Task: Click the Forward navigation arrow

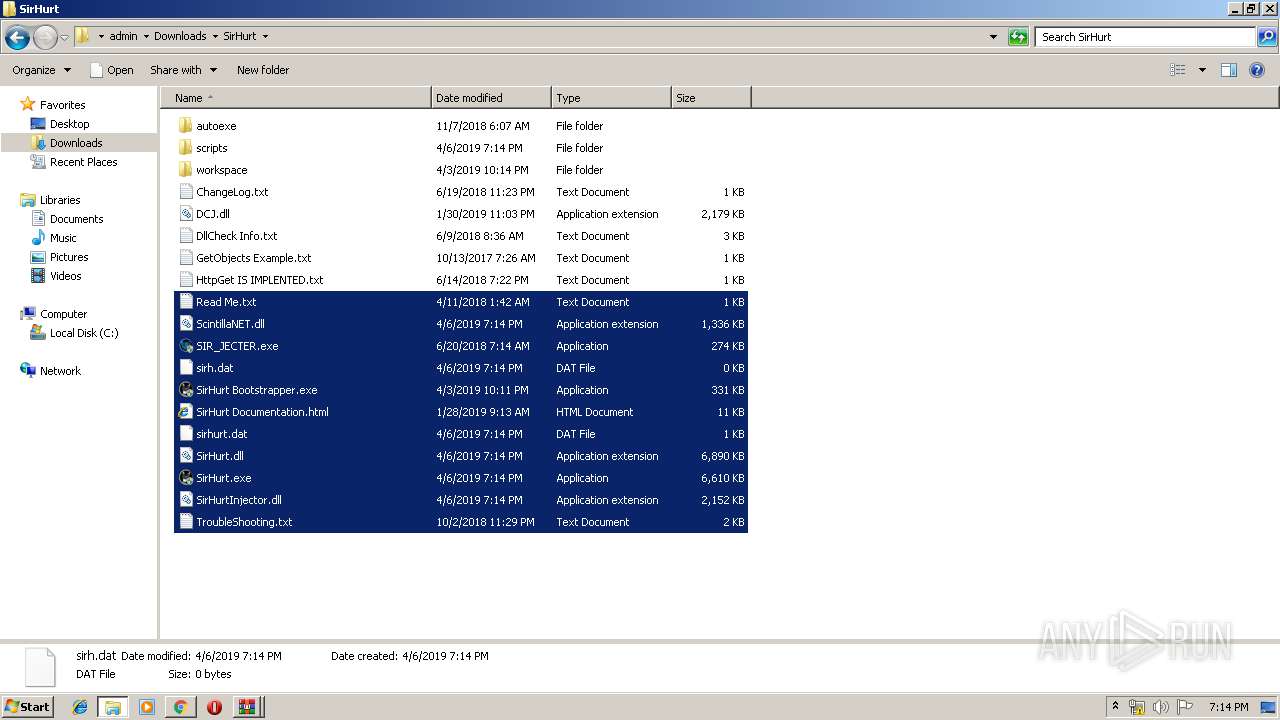Action: [x=45, y=38]
